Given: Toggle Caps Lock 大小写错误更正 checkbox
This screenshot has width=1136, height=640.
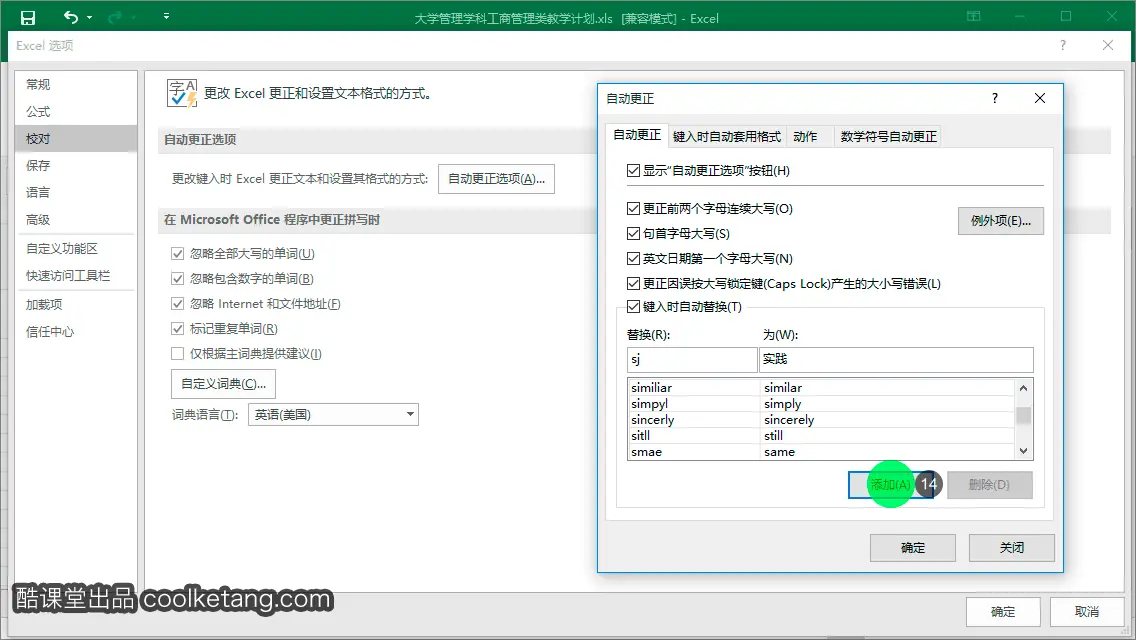Looking at the screenshot, I should [633, 283].
